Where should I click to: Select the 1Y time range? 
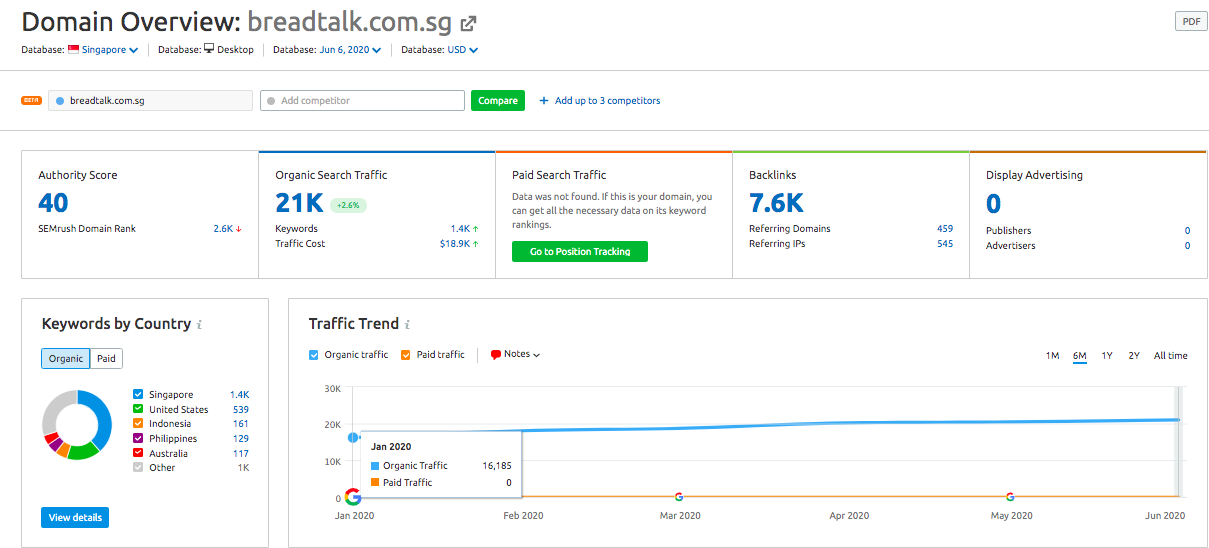[1107, 356]
